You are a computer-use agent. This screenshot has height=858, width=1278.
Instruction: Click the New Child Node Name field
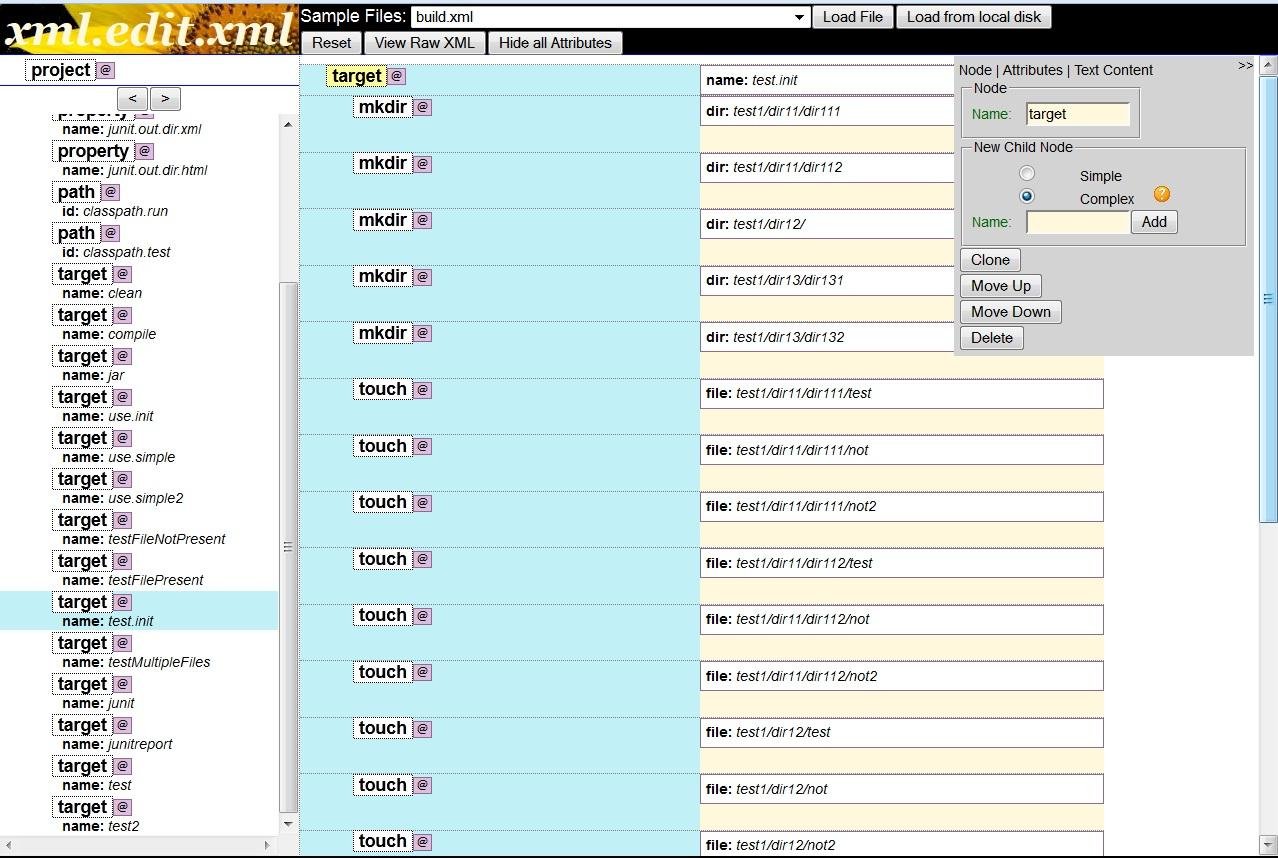tap(1076, 222)
